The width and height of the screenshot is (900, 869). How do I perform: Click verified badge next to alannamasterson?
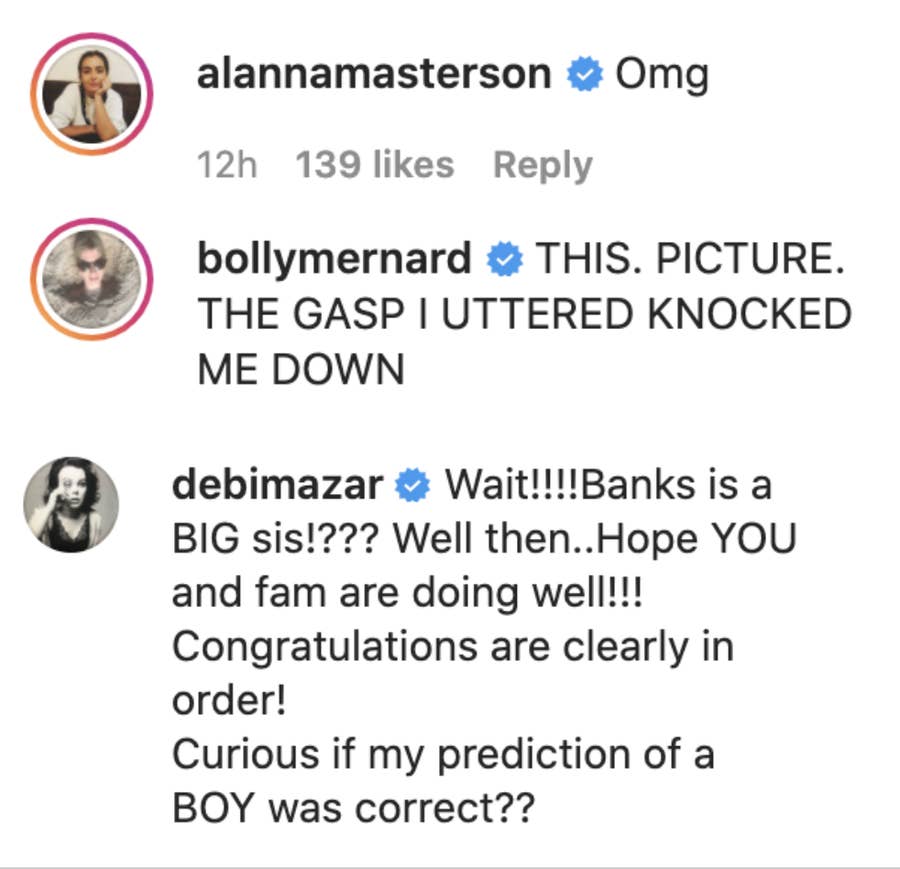(584, 76)
